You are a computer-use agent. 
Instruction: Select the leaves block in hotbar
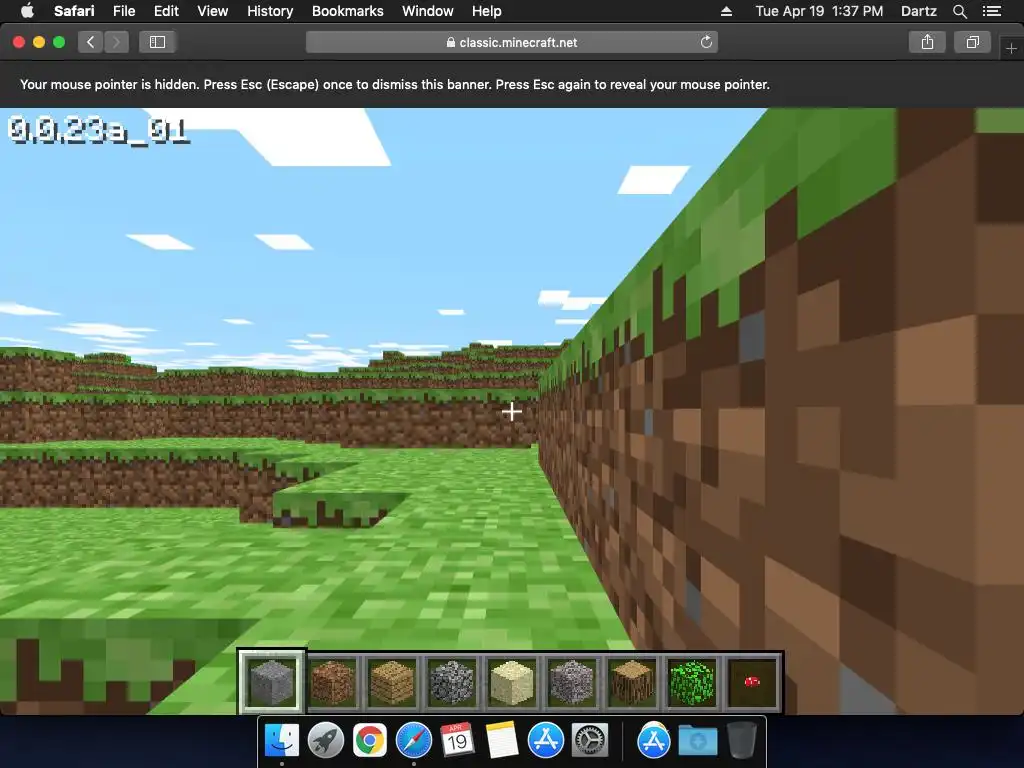[x=692, y=682]
